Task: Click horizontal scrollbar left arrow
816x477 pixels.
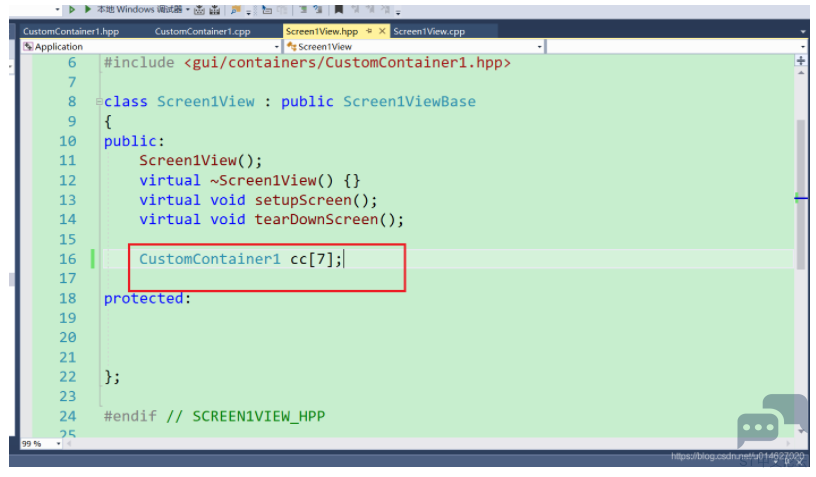Action: point(68,444)
